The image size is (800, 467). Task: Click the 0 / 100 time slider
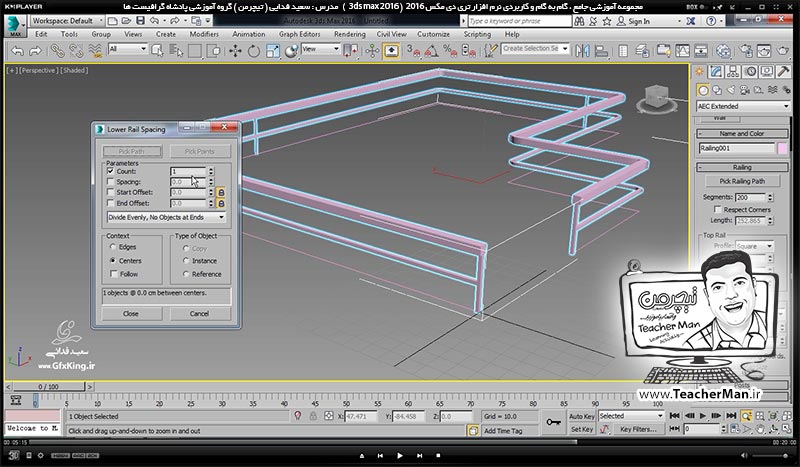pyautogui.click(x=48, y=387)
